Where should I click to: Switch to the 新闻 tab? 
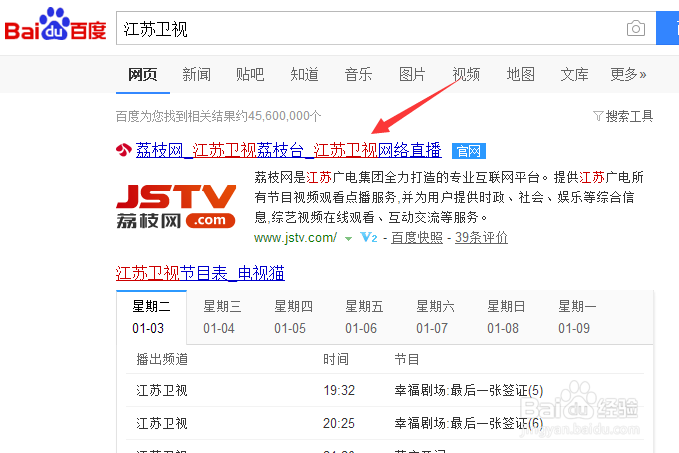[196, 74]
